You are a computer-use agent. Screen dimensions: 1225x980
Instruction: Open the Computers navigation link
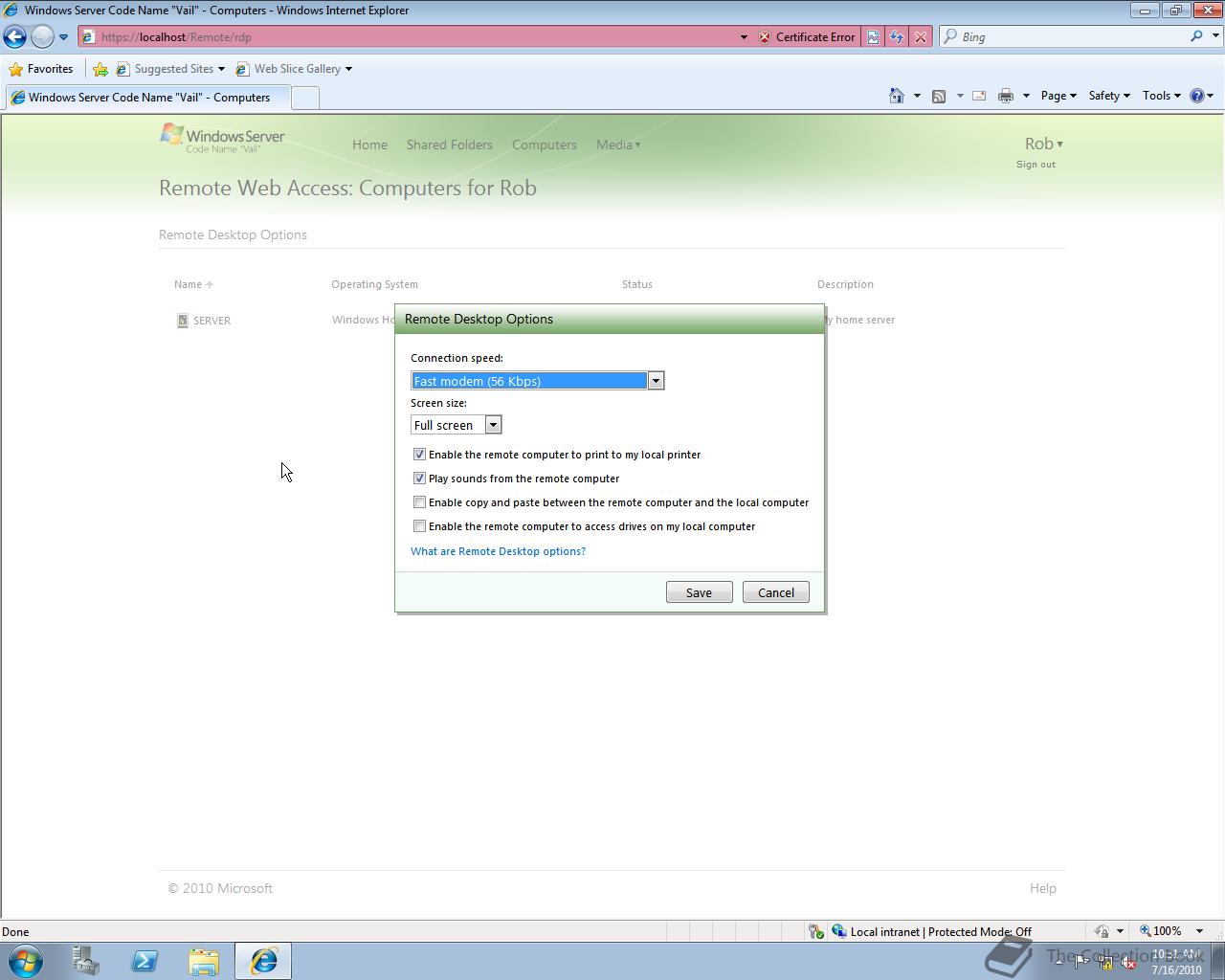(545, 145)
